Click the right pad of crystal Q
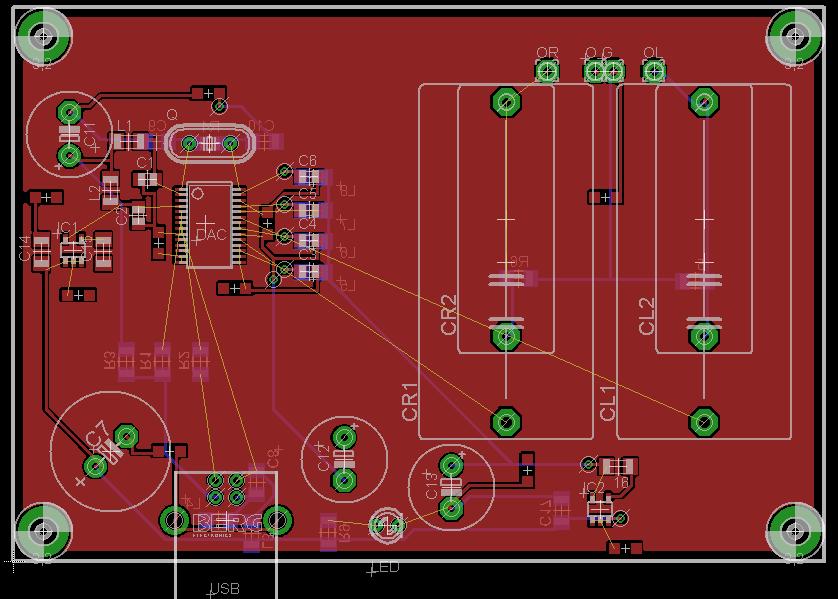 coord(230,143)
